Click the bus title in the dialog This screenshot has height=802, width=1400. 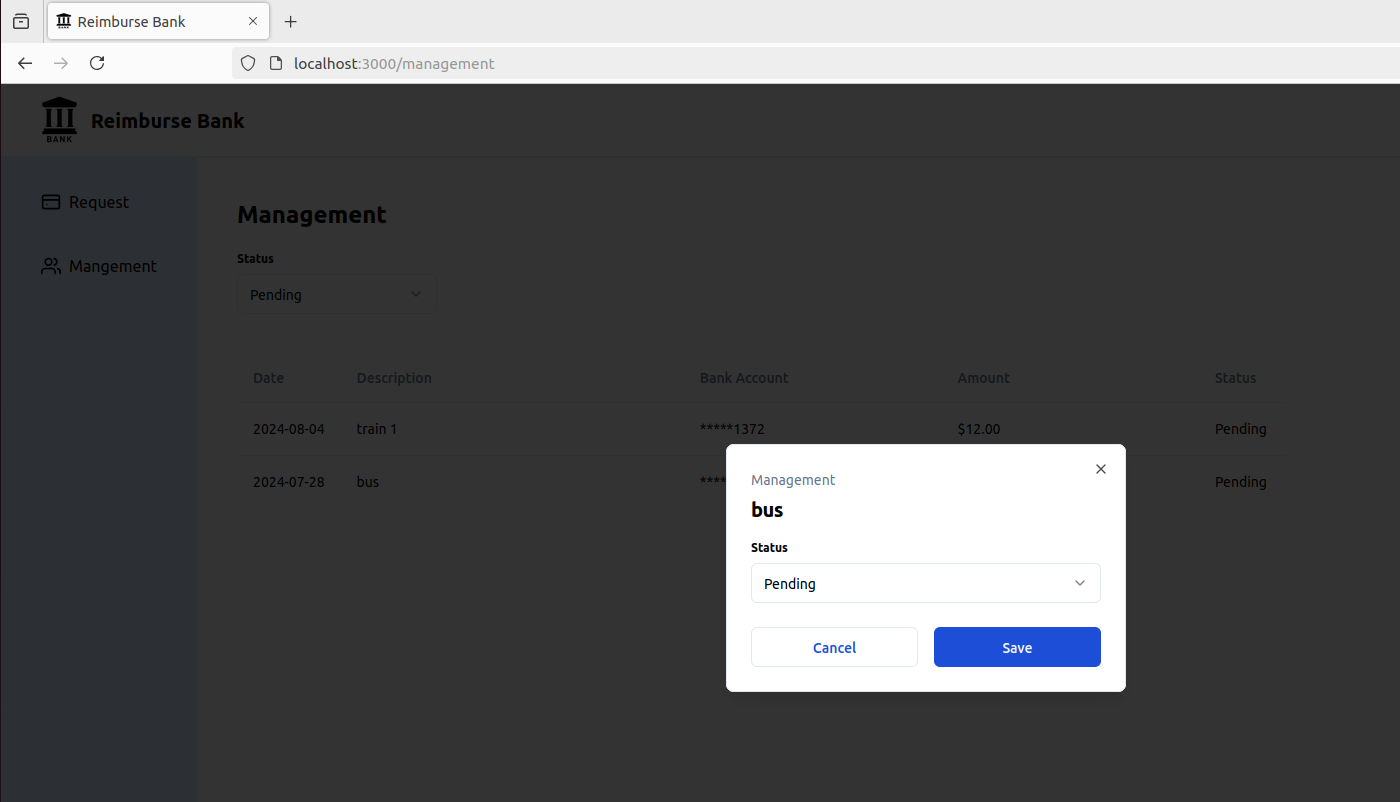pyautogui.click(x=767, y=510)
